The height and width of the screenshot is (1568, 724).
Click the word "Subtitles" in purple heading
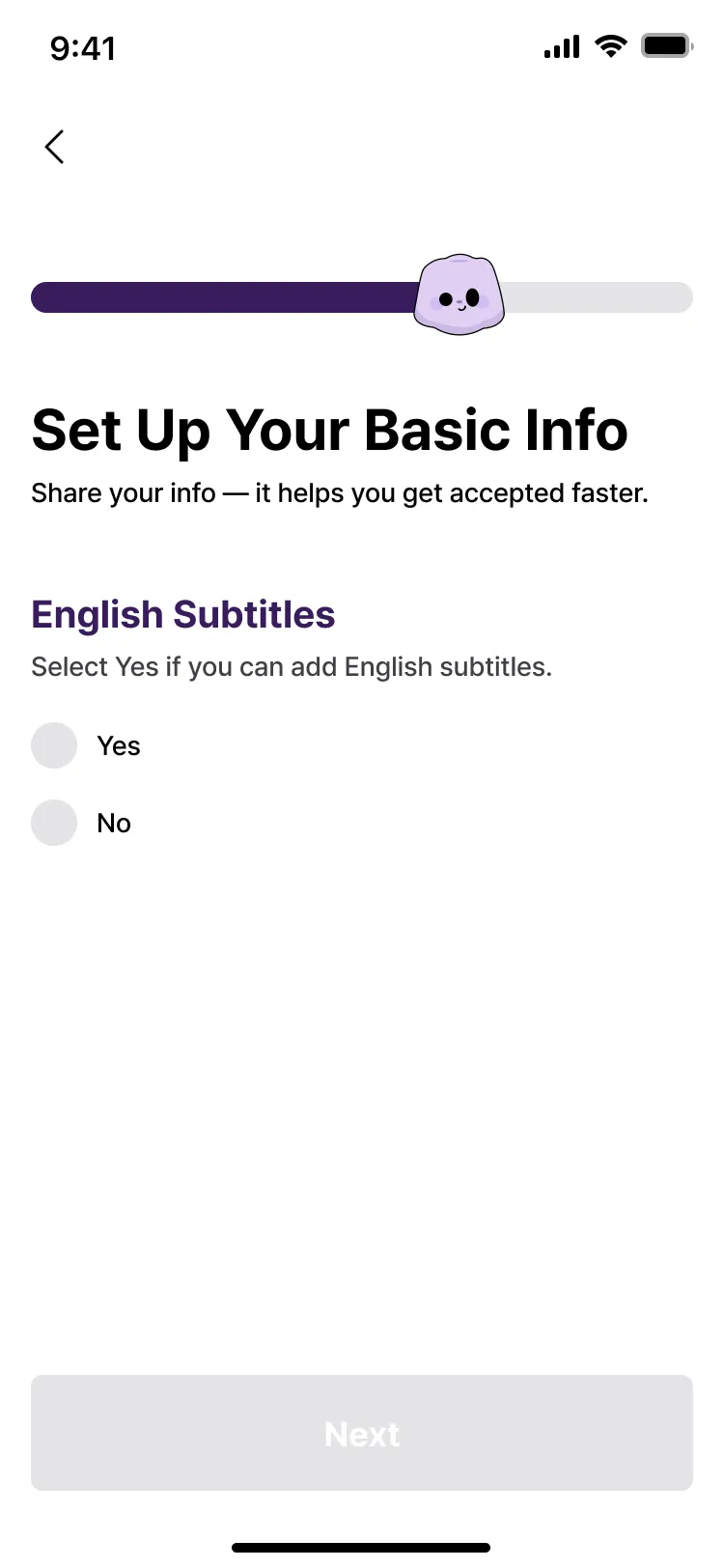point(255,614)
